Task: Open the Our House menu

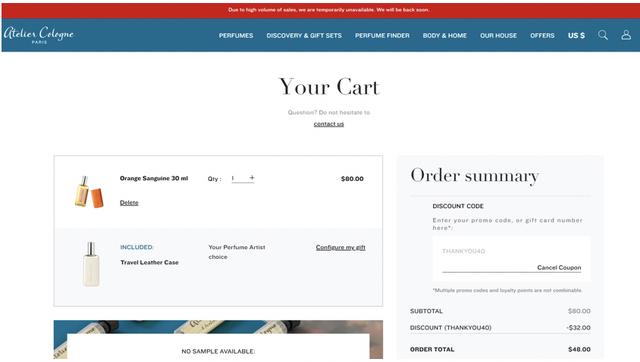Action: pos(498,36)
